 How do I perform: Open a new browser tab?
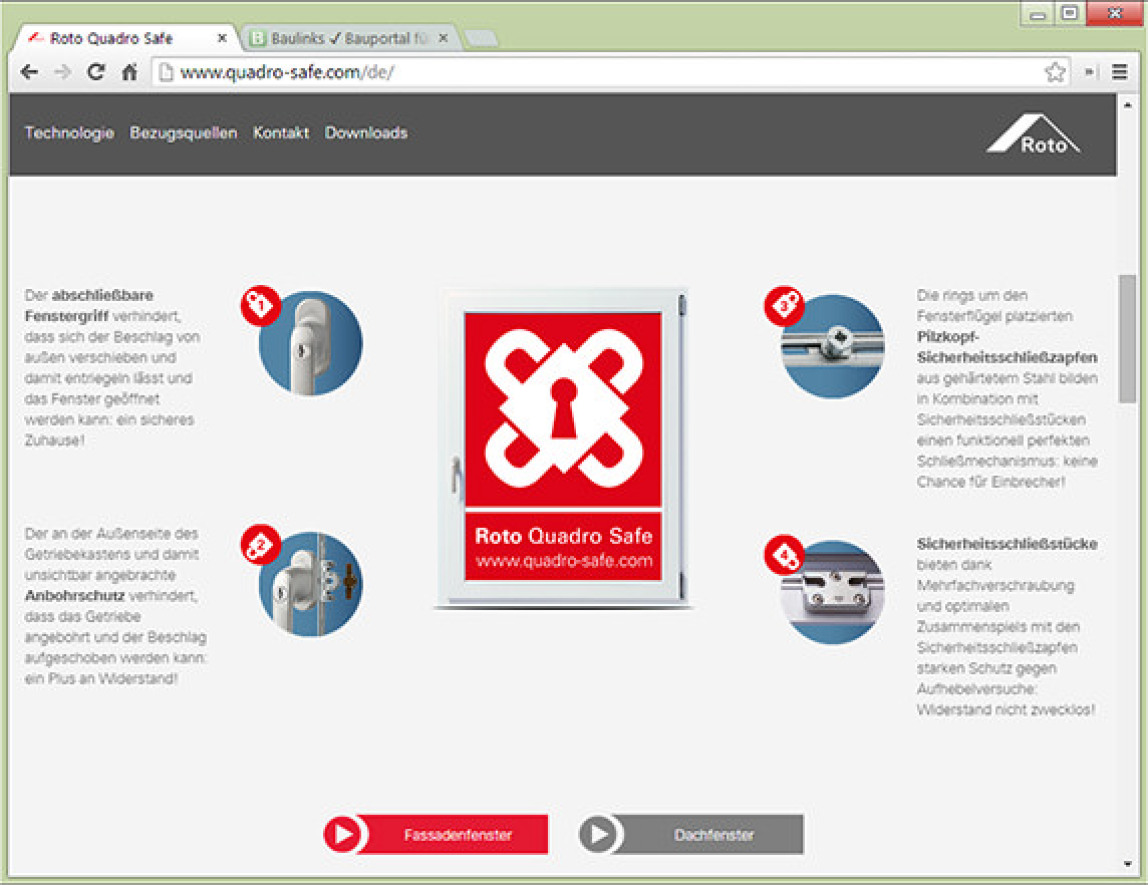(x=481, y=38)
